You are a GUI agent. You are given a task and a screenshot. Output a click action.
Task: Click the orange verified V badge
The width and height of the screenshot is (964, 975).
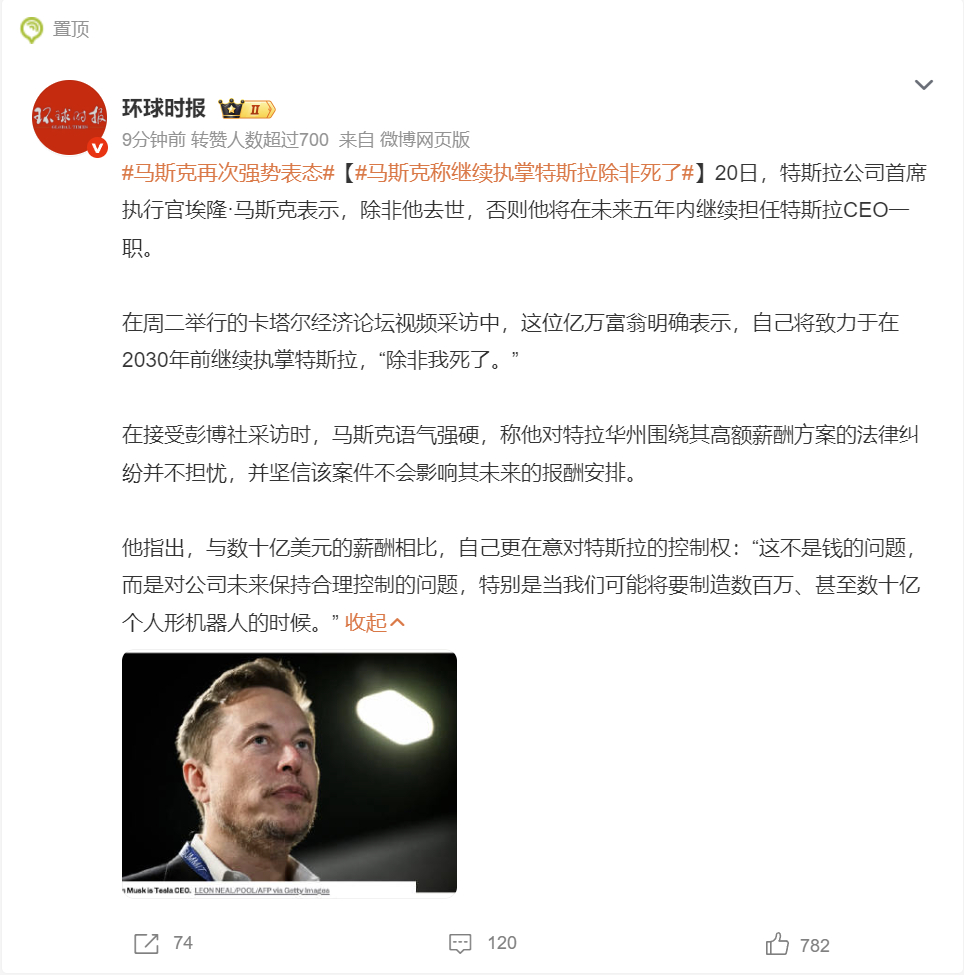coord(97,148)
